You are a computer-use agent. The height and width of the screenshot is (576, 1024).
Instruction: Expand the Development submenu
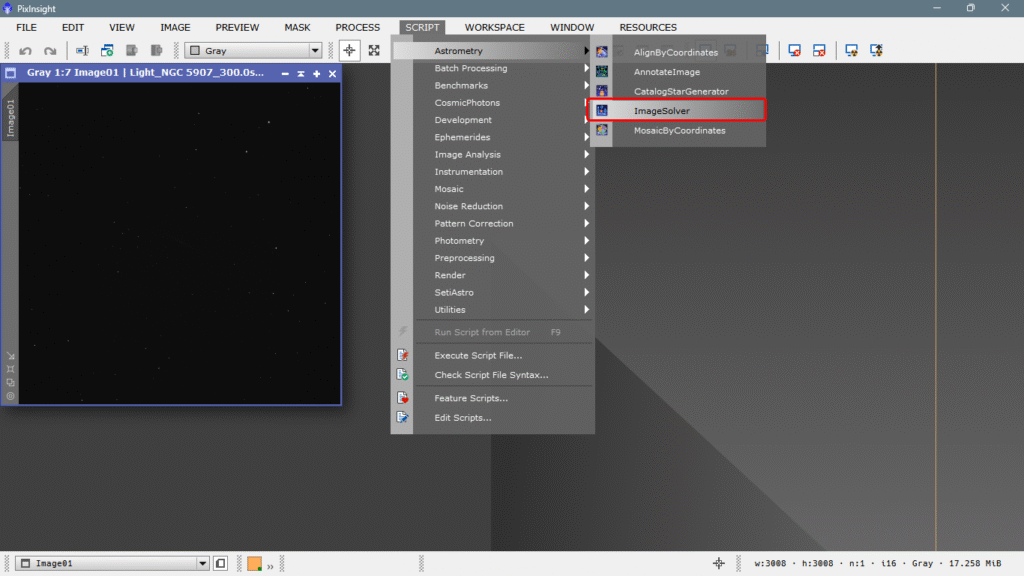point(492,120)
